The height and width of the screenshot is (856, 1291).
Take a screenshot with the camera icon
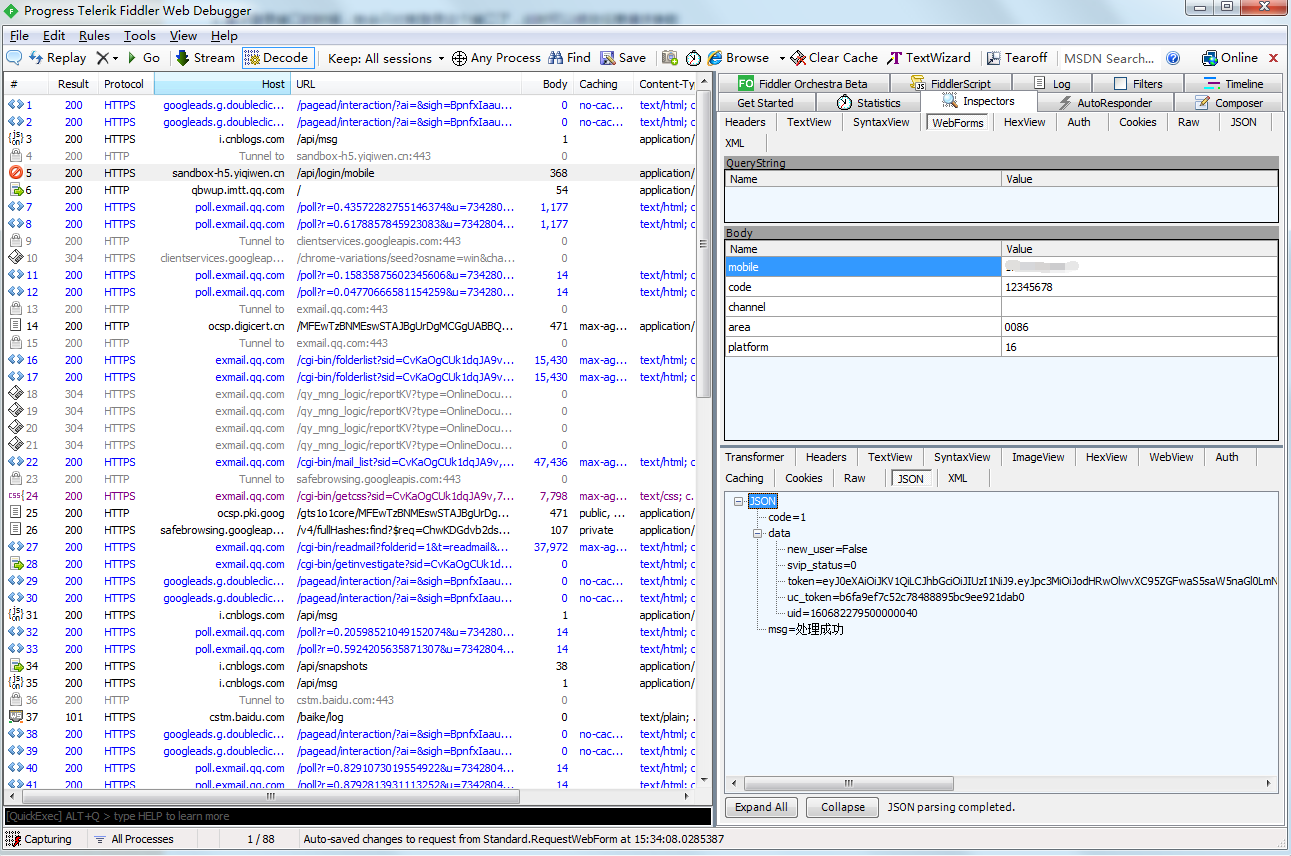pos(670,58)
